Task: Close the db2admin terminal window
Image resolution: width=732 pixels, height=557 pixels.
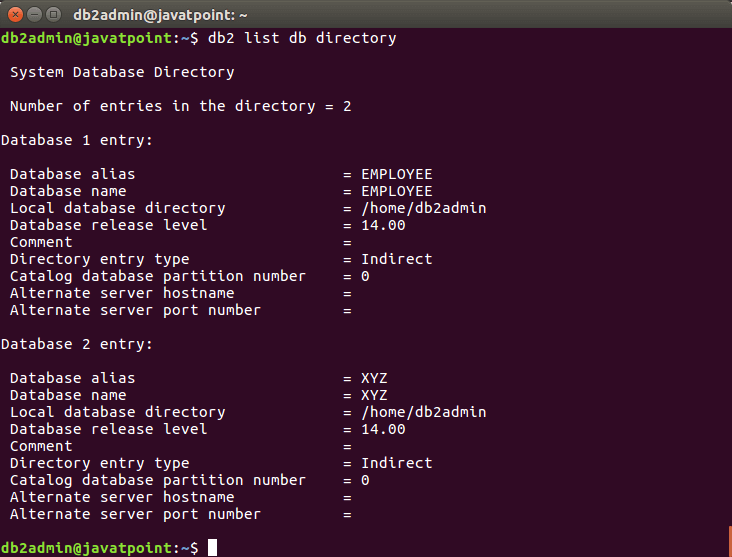Action: click(x=14, y=14)
